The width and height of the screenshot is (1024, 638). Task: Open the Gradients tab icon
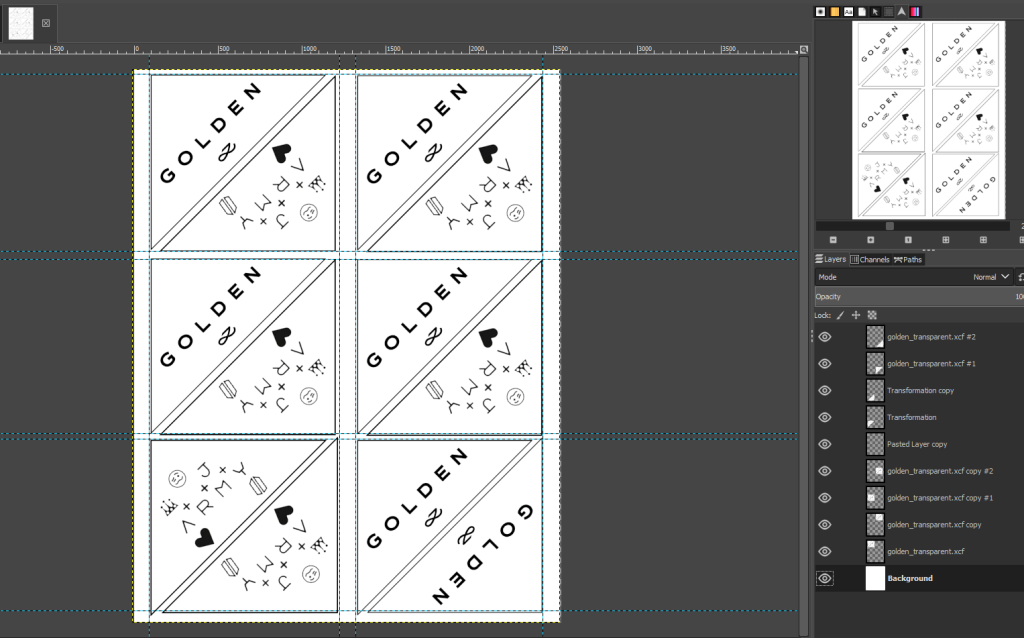(x=914, y=11)
